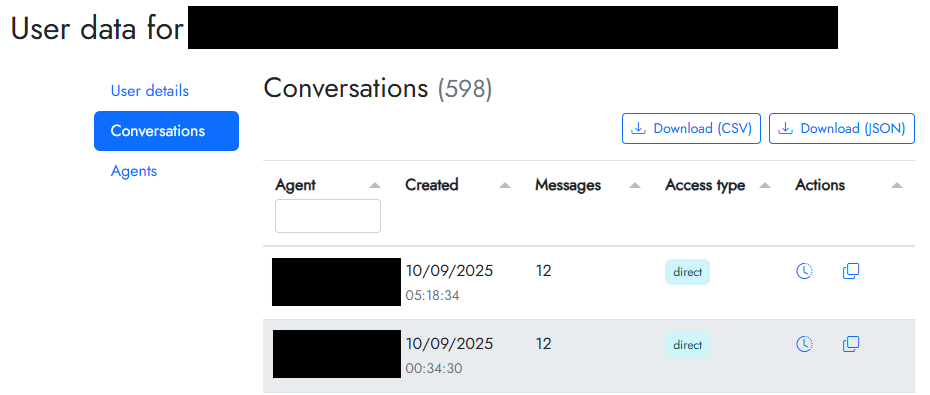This screenshot has height=395, width=930.
Task: Copy icon for 00:34:30 conversation row
Action: pyautogui.click(x=851, y=344)
